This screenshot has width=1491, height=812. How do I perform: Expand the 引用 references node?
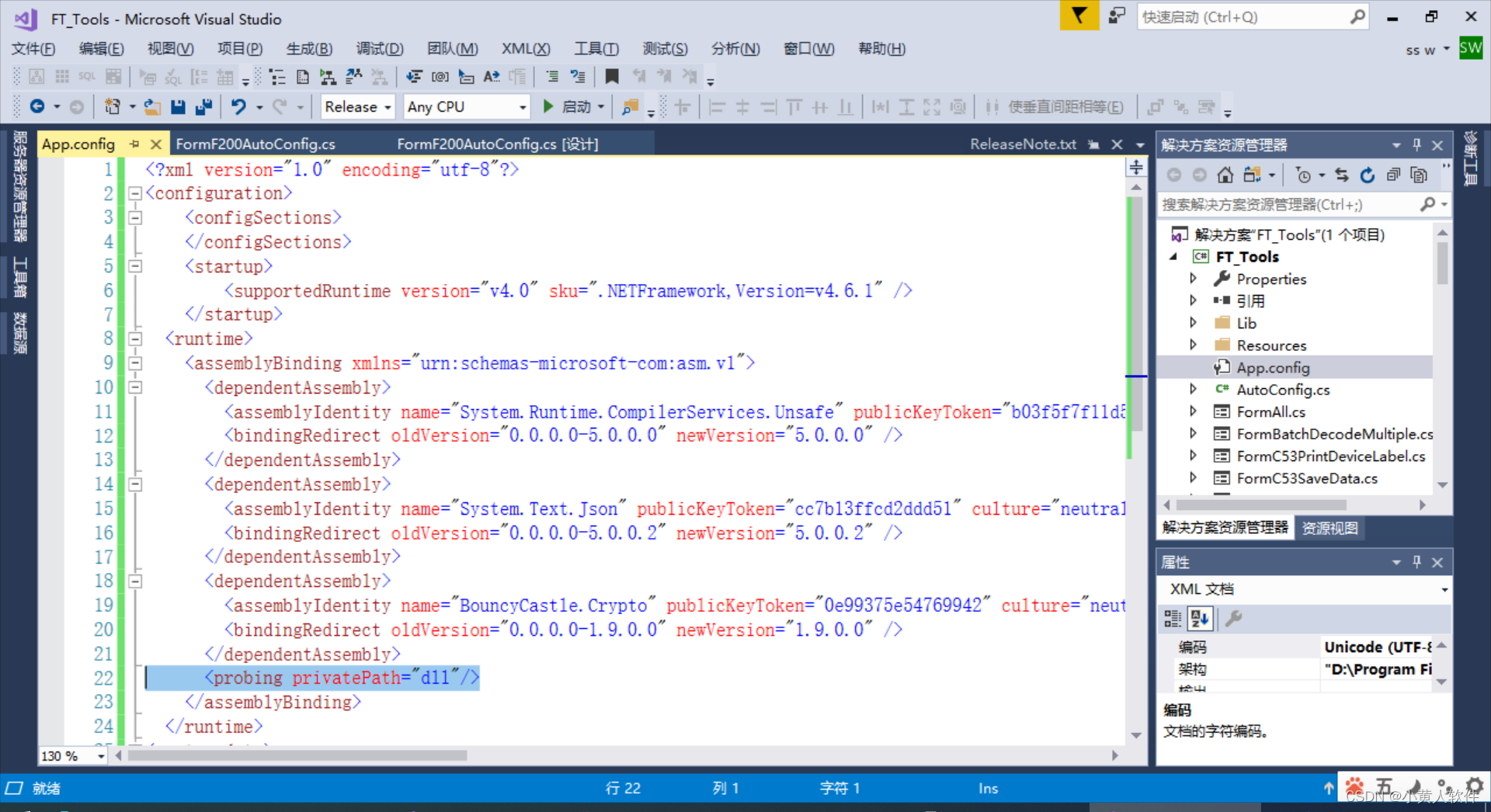[1194, 300]
